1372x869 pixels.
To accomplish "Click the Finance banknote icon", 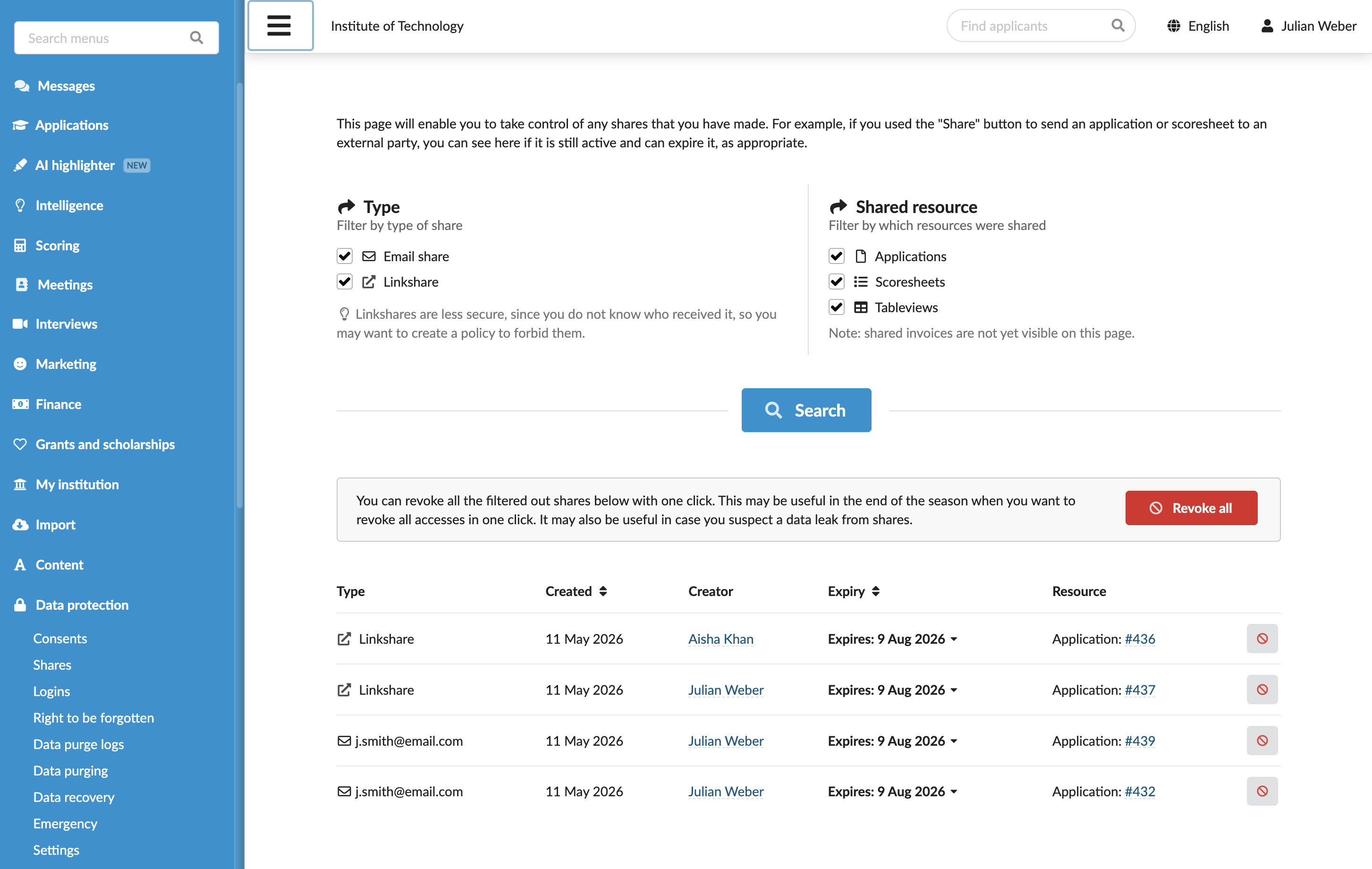I will (20, 404).
